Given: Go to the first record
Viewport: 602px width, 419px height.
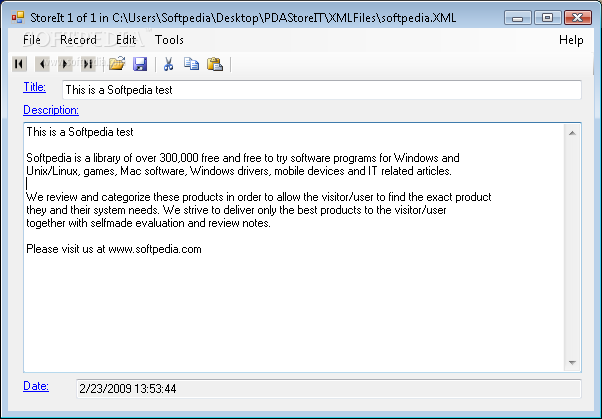Looking at the screenshot, I should tap(19, 64).
